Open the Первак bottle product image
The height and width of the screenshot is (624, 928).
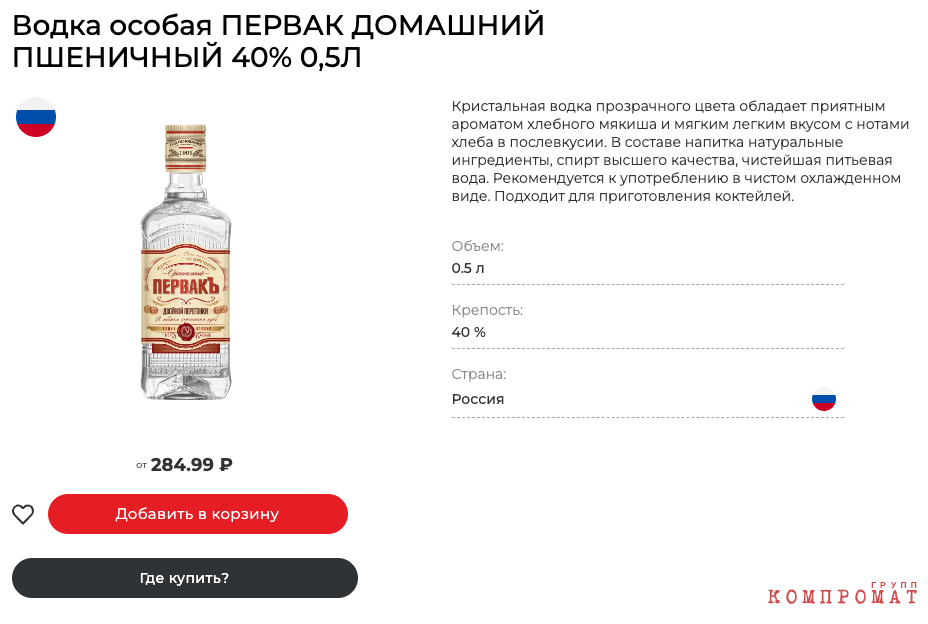click(186, 262)
